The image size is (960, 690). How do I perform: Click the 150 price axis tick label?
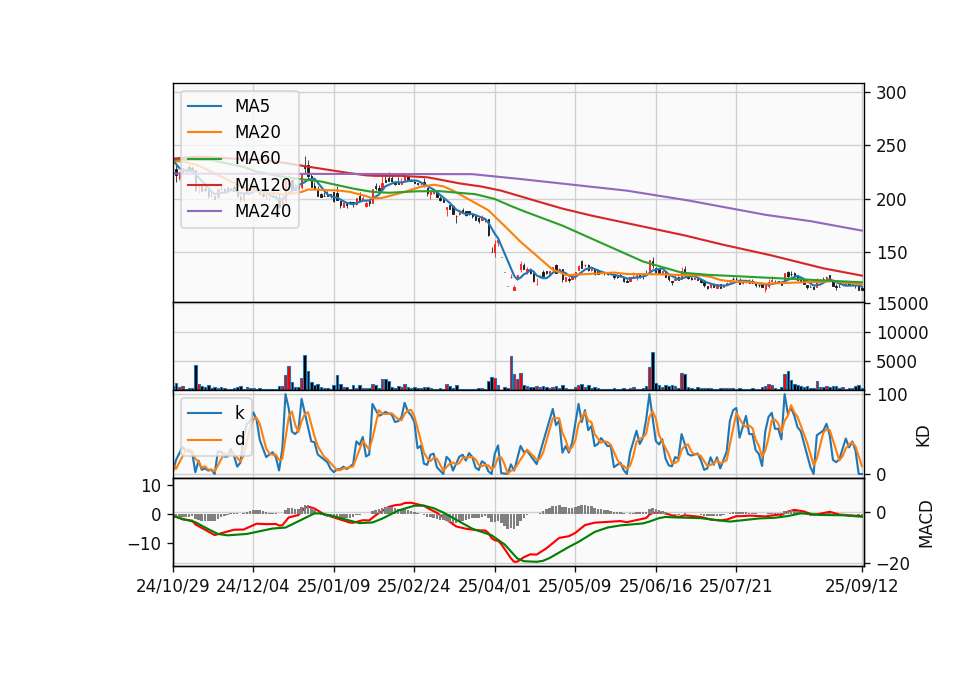point(891,253)
